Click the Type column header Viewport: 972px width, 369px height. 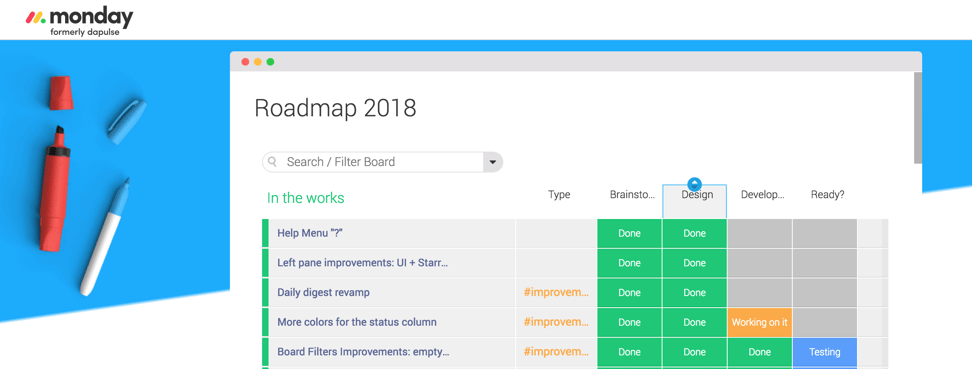pyautogui.click(x=559, y=195)
